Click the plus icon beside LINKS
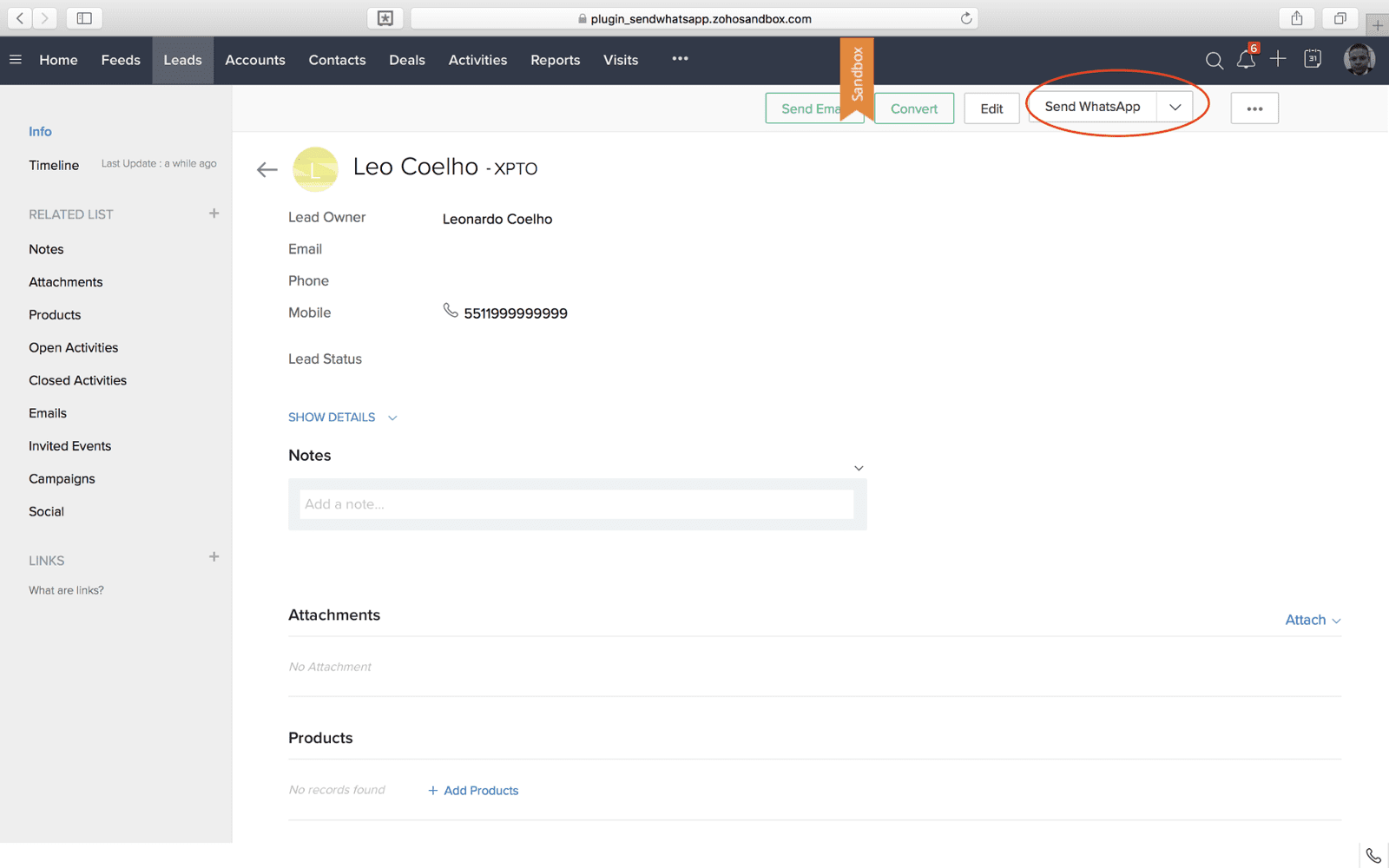 coord(214,557)
